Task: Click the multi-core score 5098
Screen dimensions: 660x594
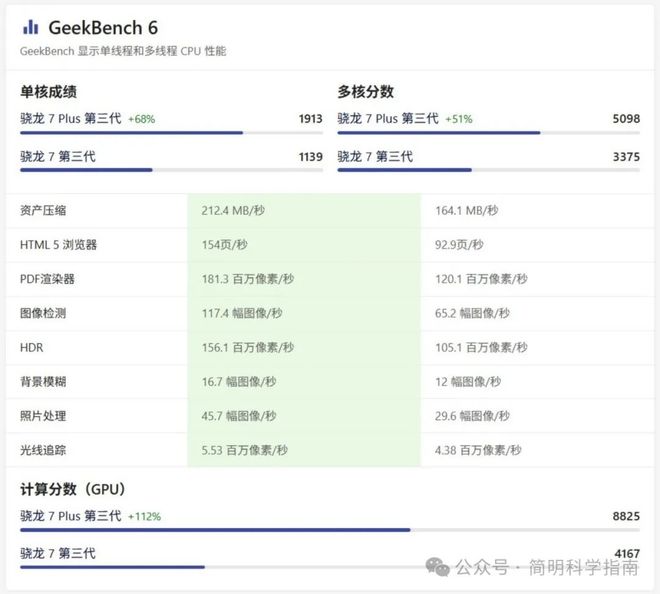Action: (x=626, y=119)
